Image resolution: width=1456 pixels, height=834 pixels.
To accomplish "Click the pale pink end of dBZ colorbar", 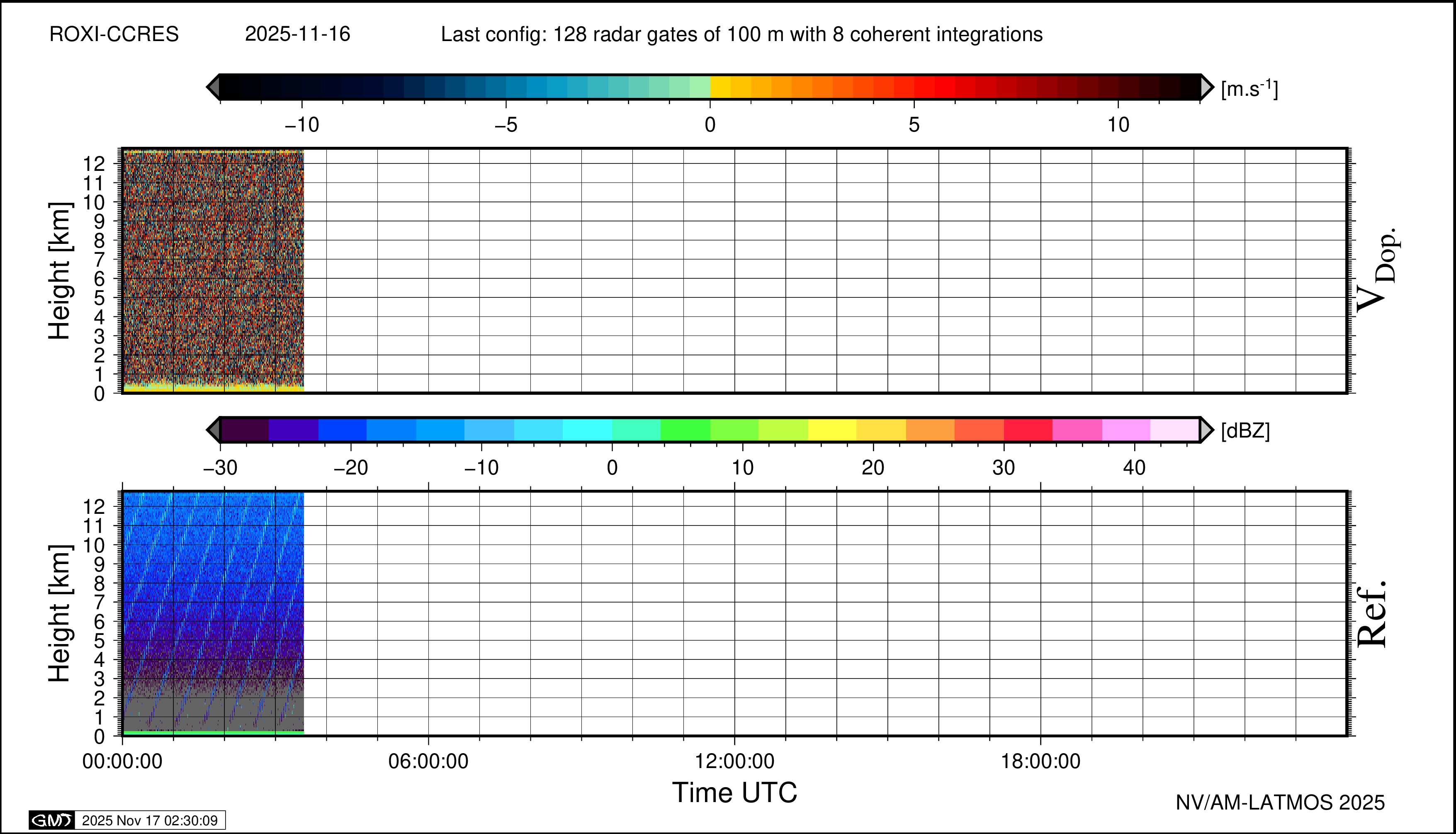I will (1174, 430).
